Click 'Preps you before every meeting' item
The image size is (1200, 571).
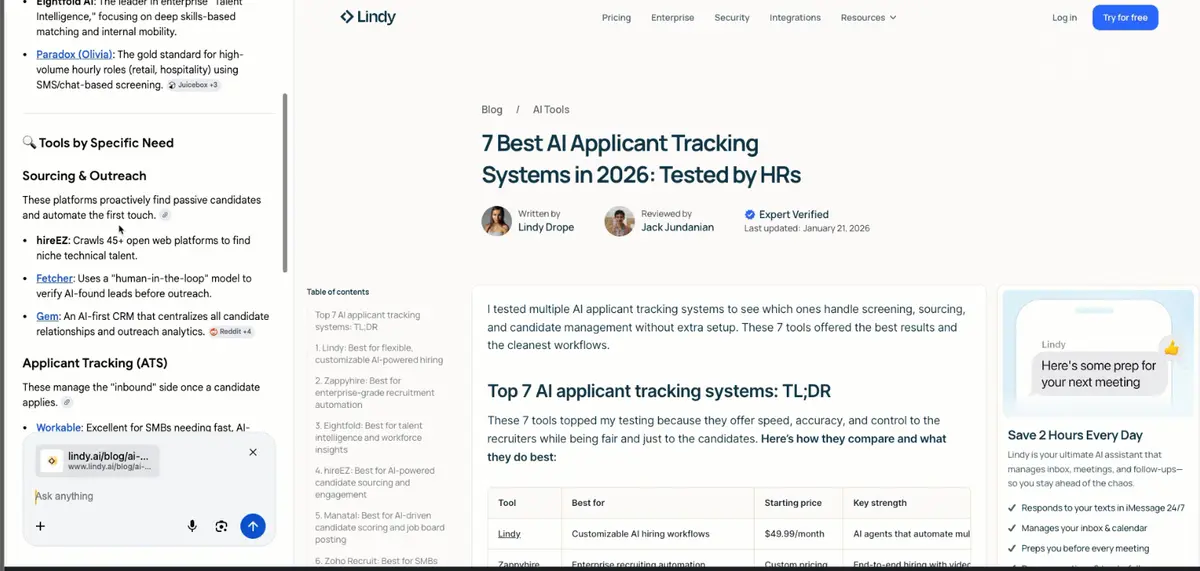(1085, 548)
